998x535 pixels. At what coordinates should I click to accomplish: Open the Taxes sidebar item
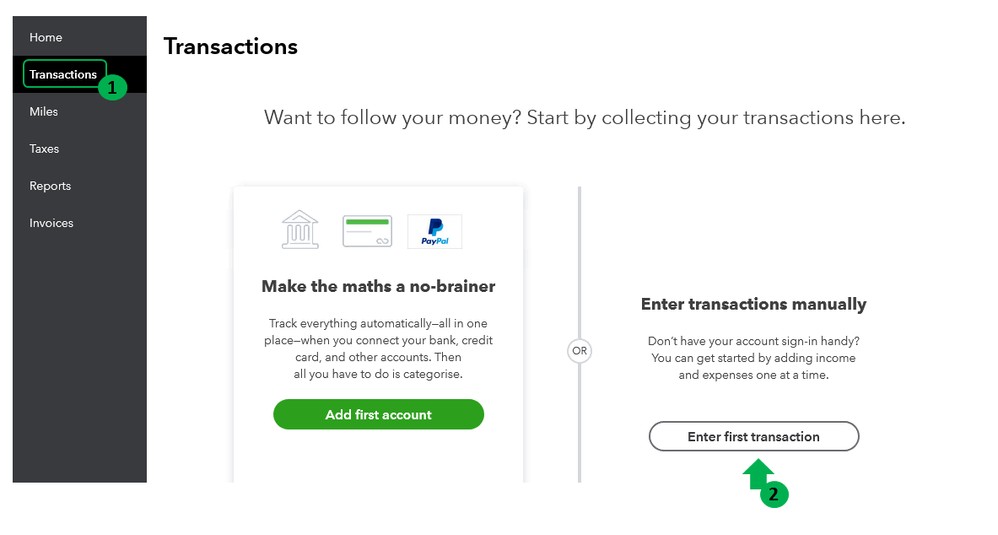pyautogui.click(x=44, y=149)
